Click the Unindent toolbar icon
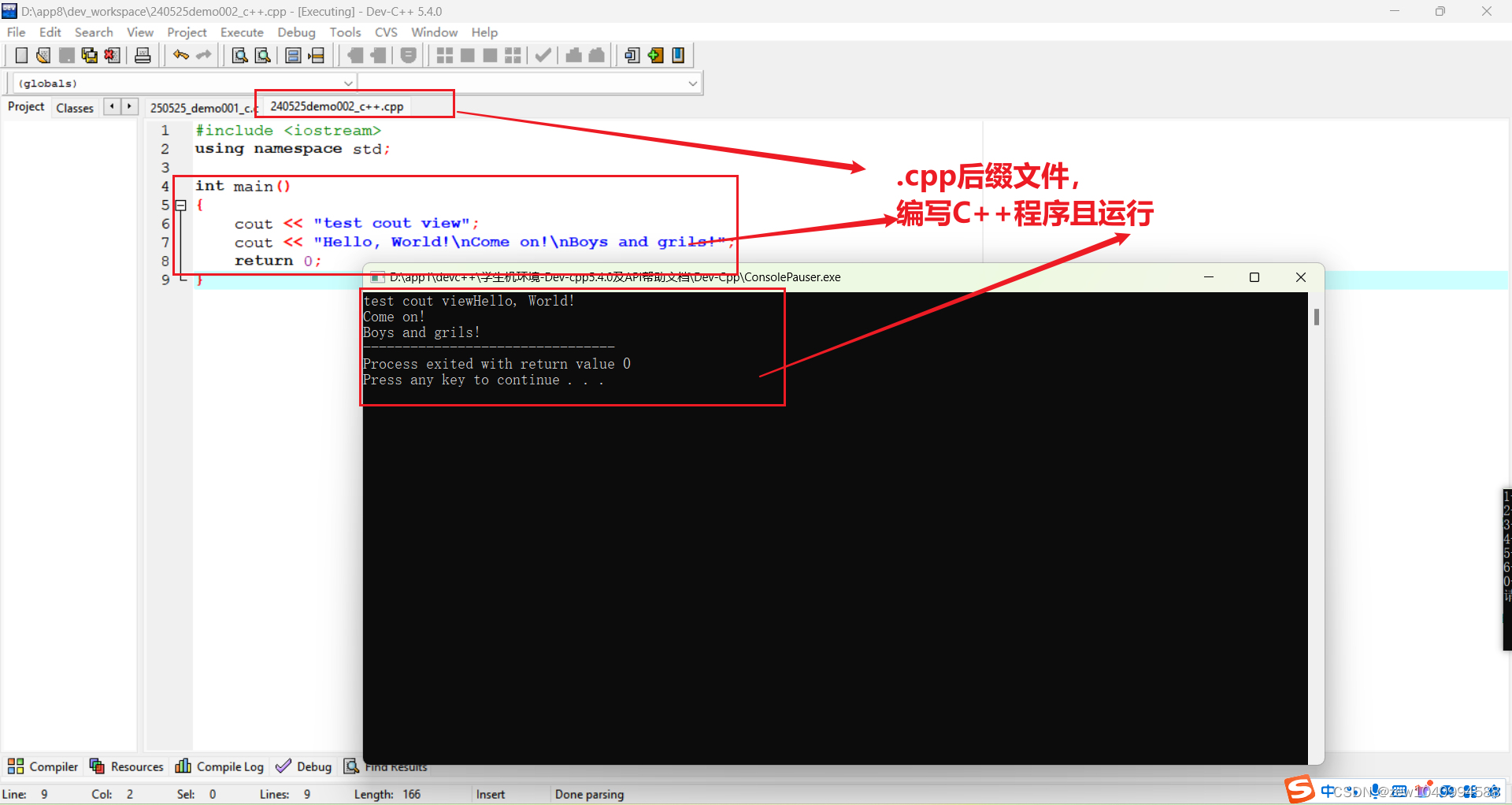The height and width of the screenshot is (805, 1512). (379, 55)
